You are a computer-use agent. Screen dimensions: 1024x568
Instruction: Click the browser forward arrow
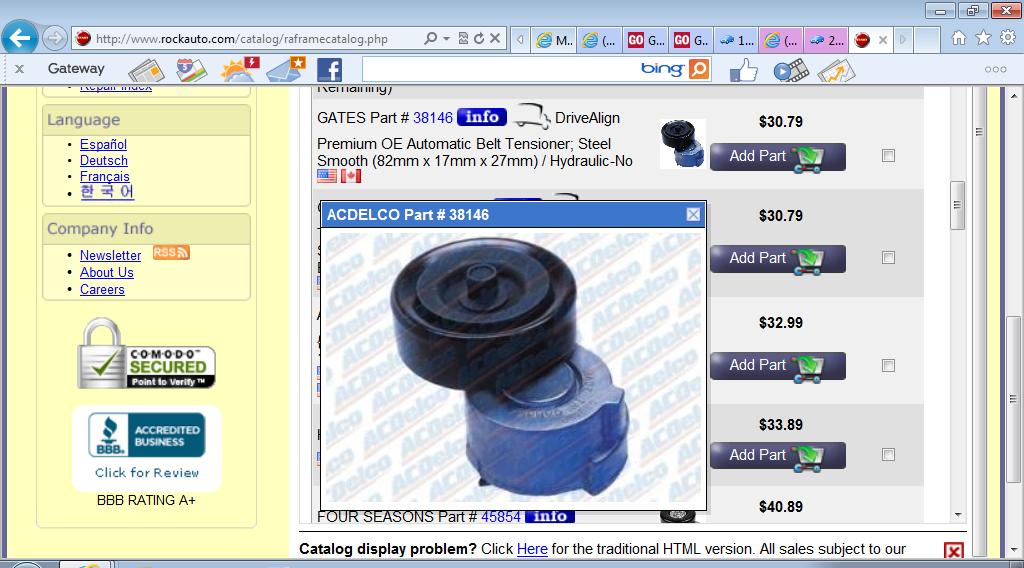tap(54, 39)
